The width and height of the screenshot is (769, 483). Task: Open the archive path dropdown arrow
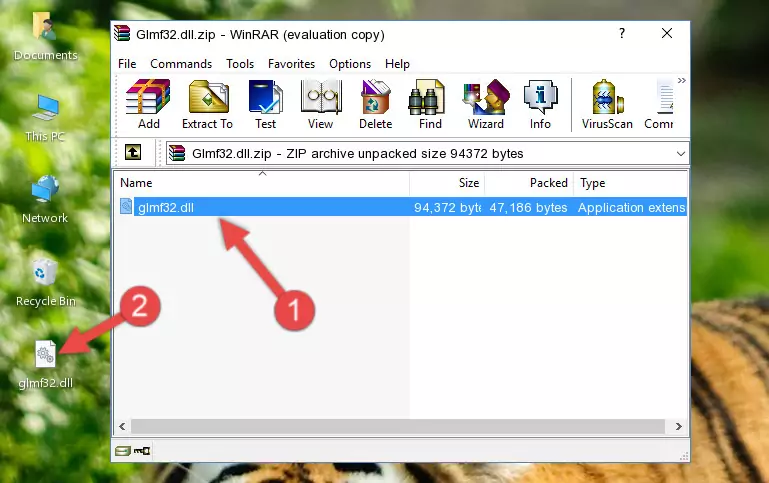coord(681,153)
